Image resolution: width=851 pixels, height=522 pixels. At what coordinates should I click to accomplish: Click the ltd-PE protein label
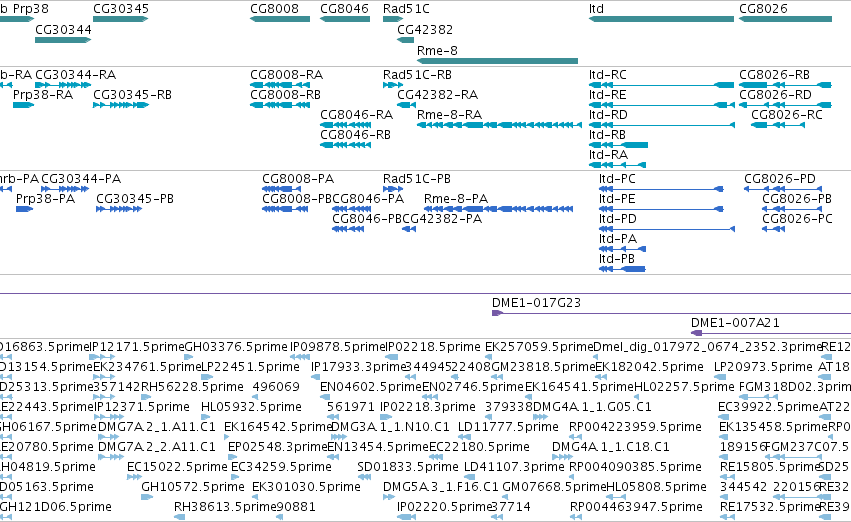(617, 199)
